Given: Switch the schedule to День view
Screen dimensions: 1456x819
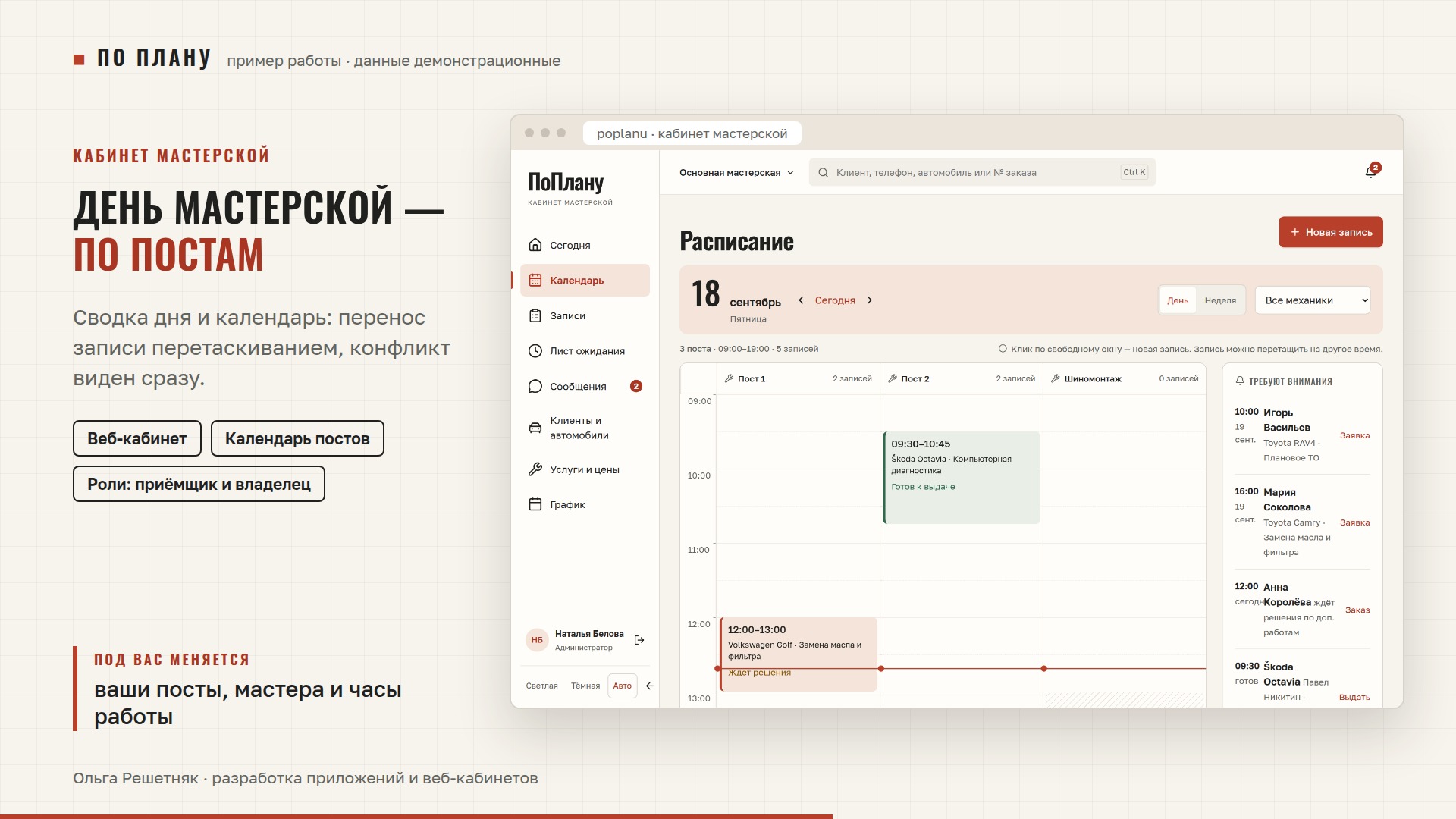Looking at the screenshot, I should coord(1178,300).
